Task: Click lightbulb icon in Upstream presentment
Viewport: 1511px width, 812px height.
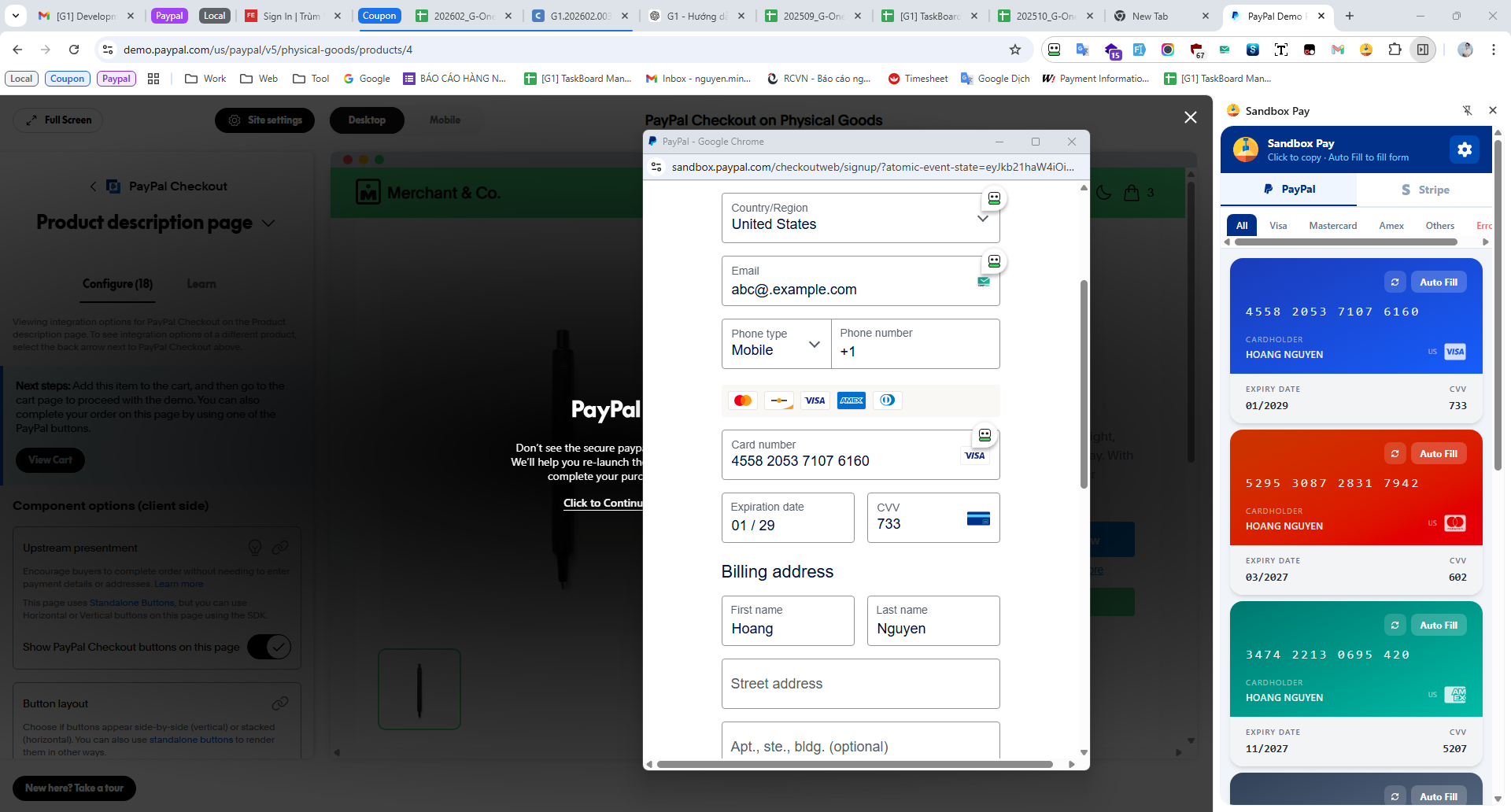Action: point(255,547)
